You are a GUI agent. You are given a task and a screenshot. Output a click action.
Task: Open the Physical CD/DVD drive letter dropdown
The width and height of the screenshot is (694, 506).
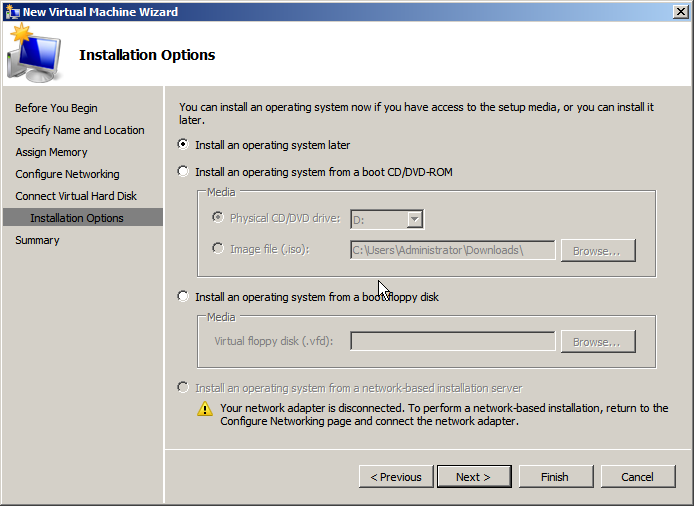click(x=414, y=219)
